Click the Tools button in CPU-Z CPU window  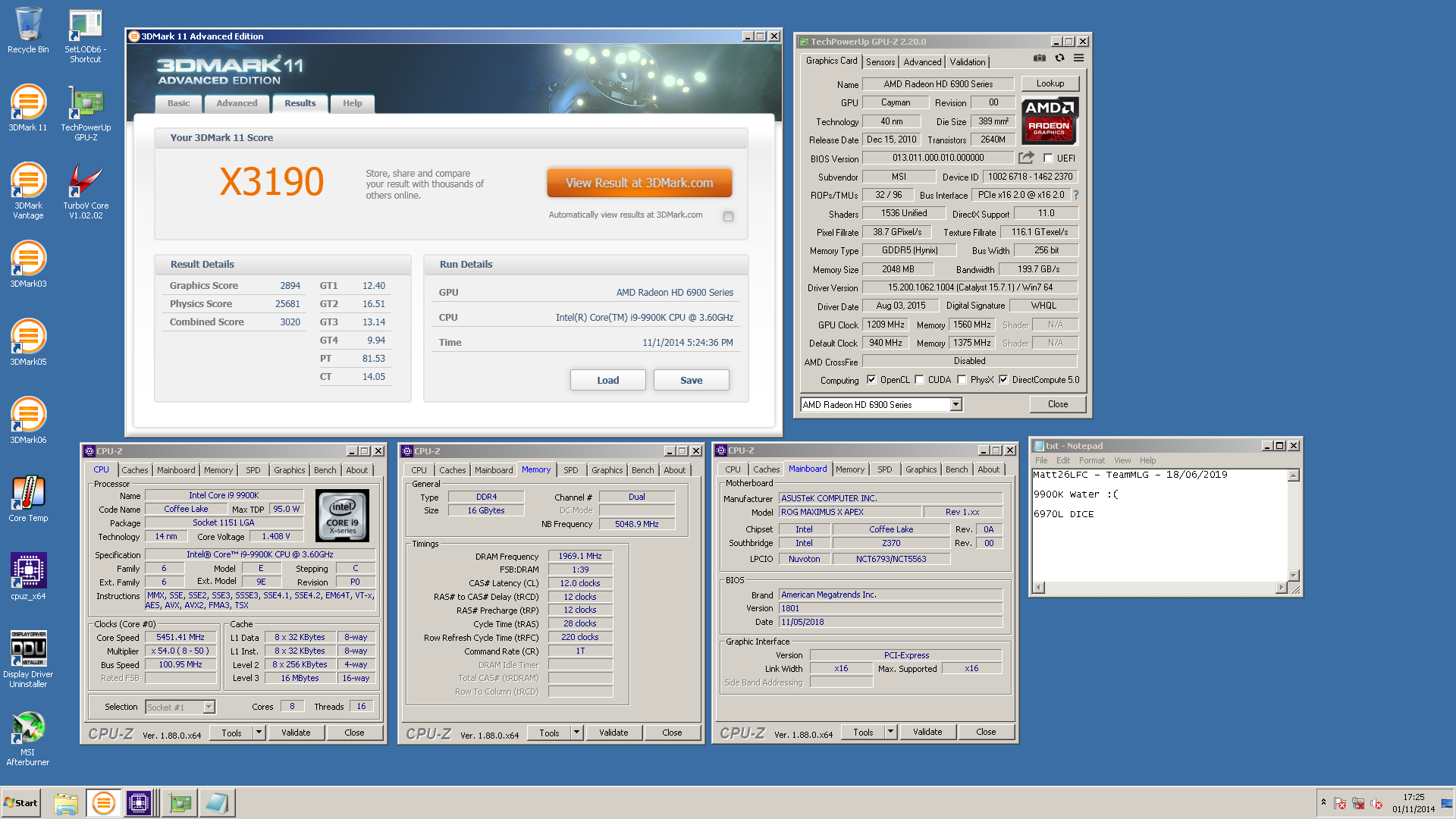pyautogui.click(x=231, y=733)
